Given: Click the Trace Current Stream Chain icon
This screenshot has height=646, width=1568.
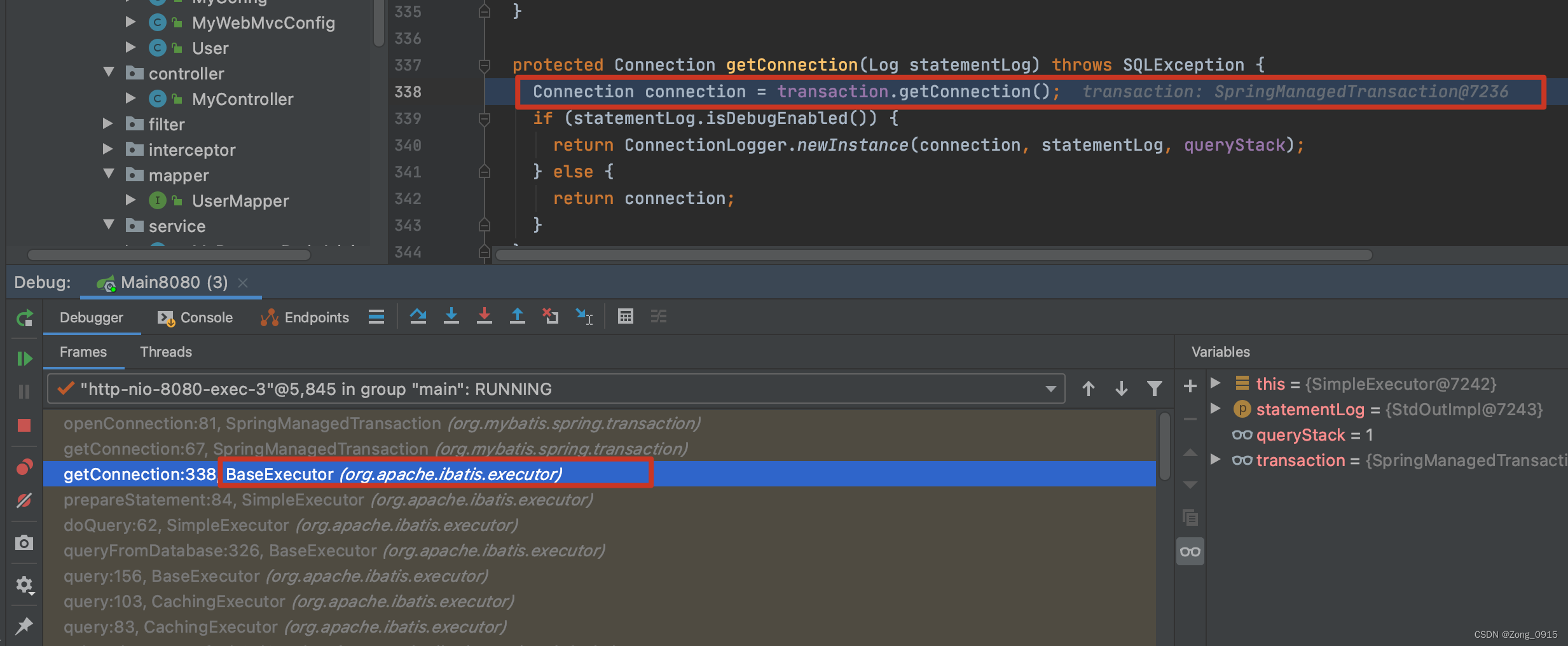Looking at the screenshot, I should [659, 316].
